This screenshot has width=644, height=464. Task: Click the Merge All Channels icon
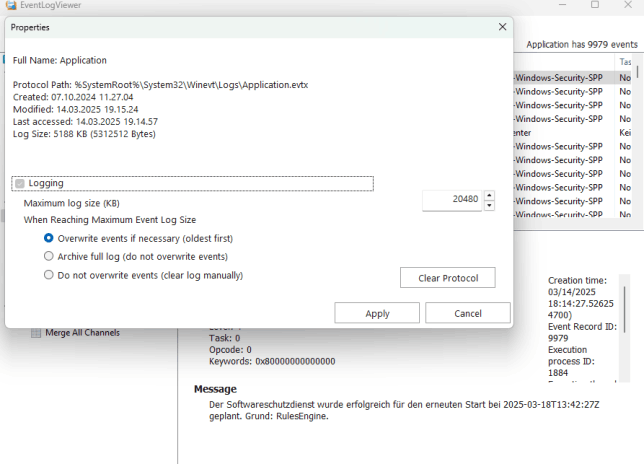37,333
